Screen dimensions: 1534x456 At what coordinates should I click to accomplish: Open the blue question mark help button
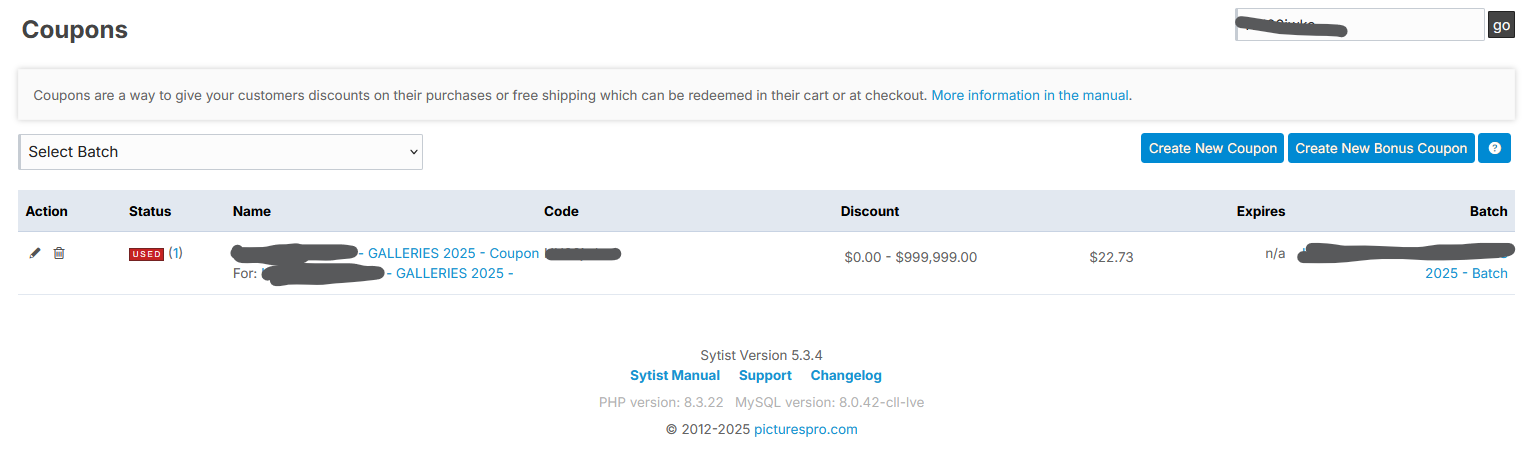1494,148
